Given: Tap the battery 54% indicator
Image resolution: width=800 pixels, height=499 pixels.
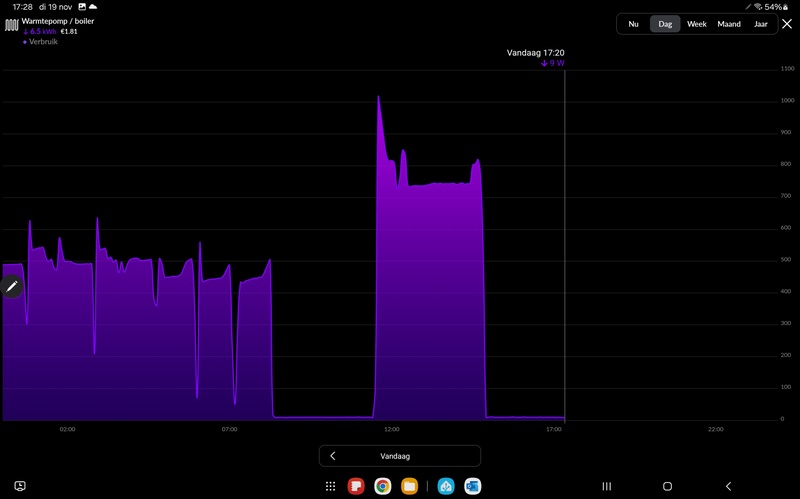Looking at the screenshot, I should 777,7.
